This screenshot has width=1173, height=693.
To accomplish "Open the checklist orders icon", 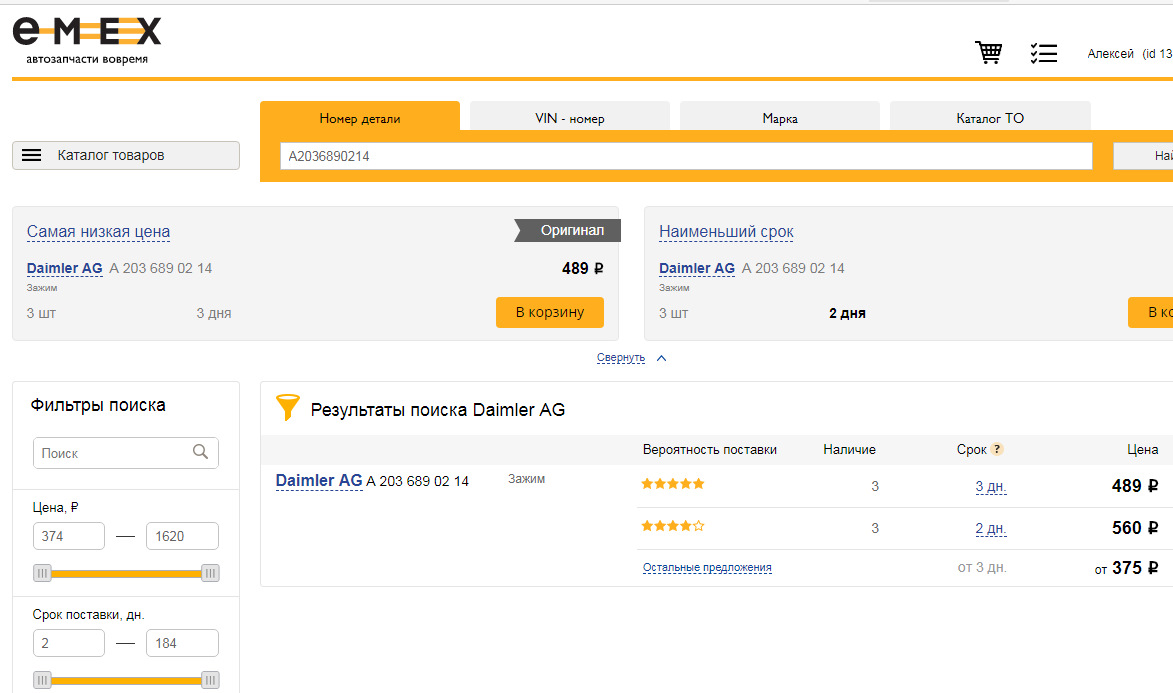I will pos(1044,52).
